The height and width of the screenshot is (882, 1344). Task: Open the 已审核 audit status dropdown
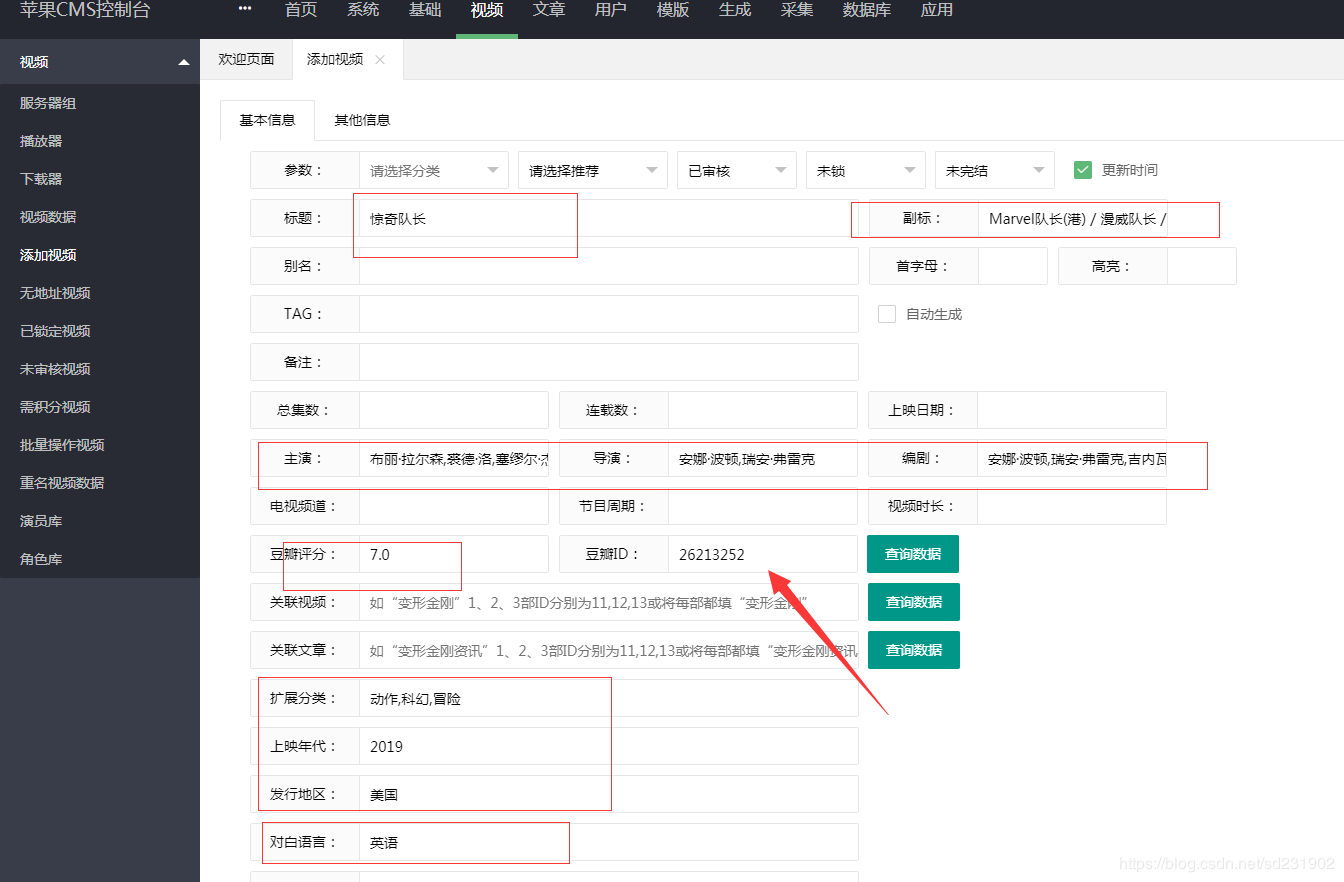[x=736, y=170]
